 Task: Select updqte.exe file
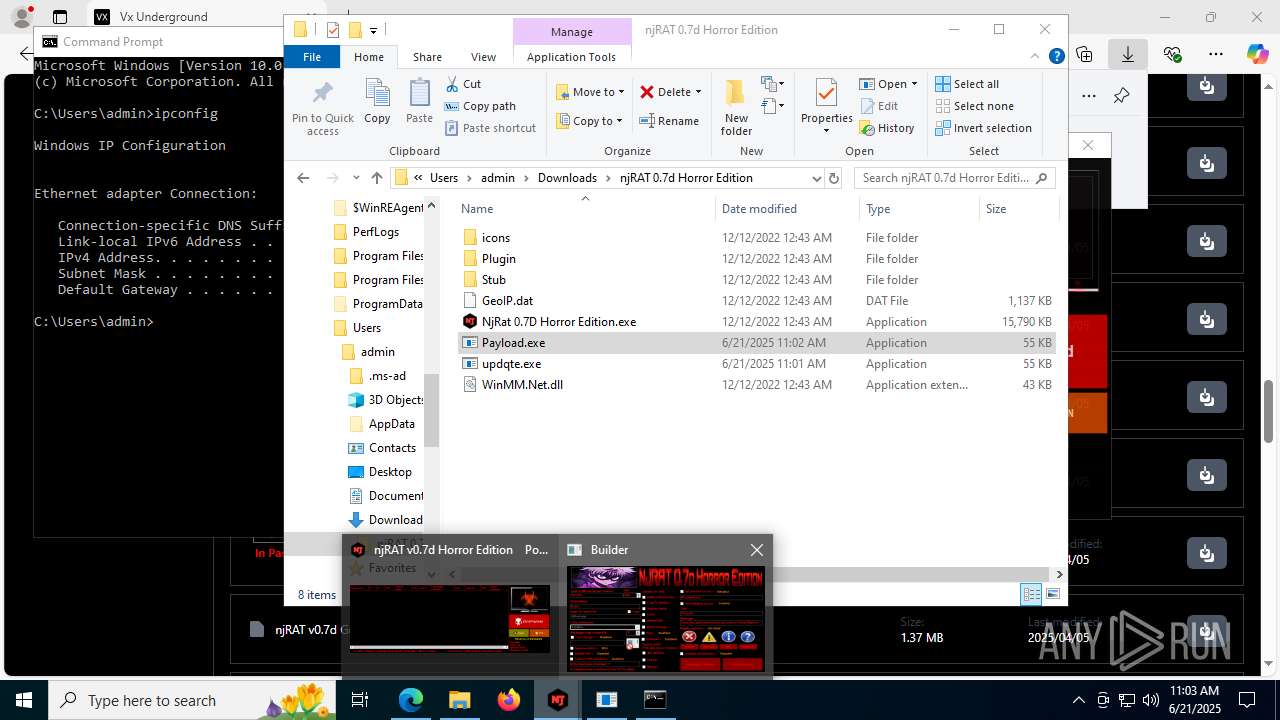pyautogui.click(x=757, y=364)
